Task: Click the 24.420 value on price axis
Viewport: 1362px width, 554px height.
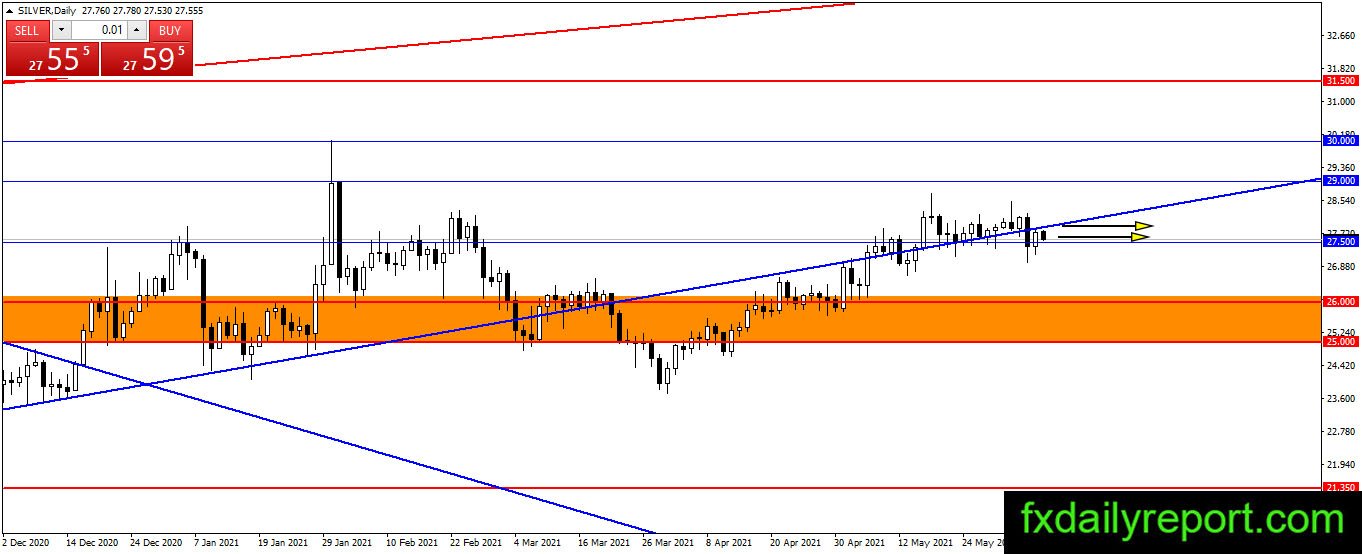Action: pyautogui.click(x=1340, y=366)
